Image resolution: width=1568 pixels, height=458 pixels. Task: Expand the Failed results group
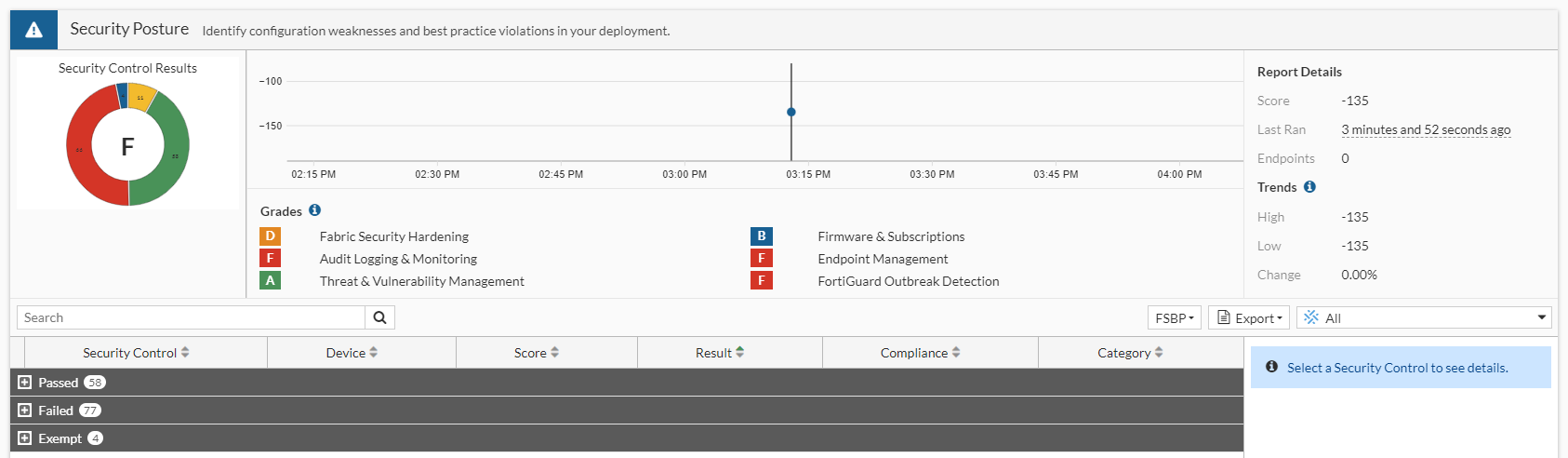(25, 411)
